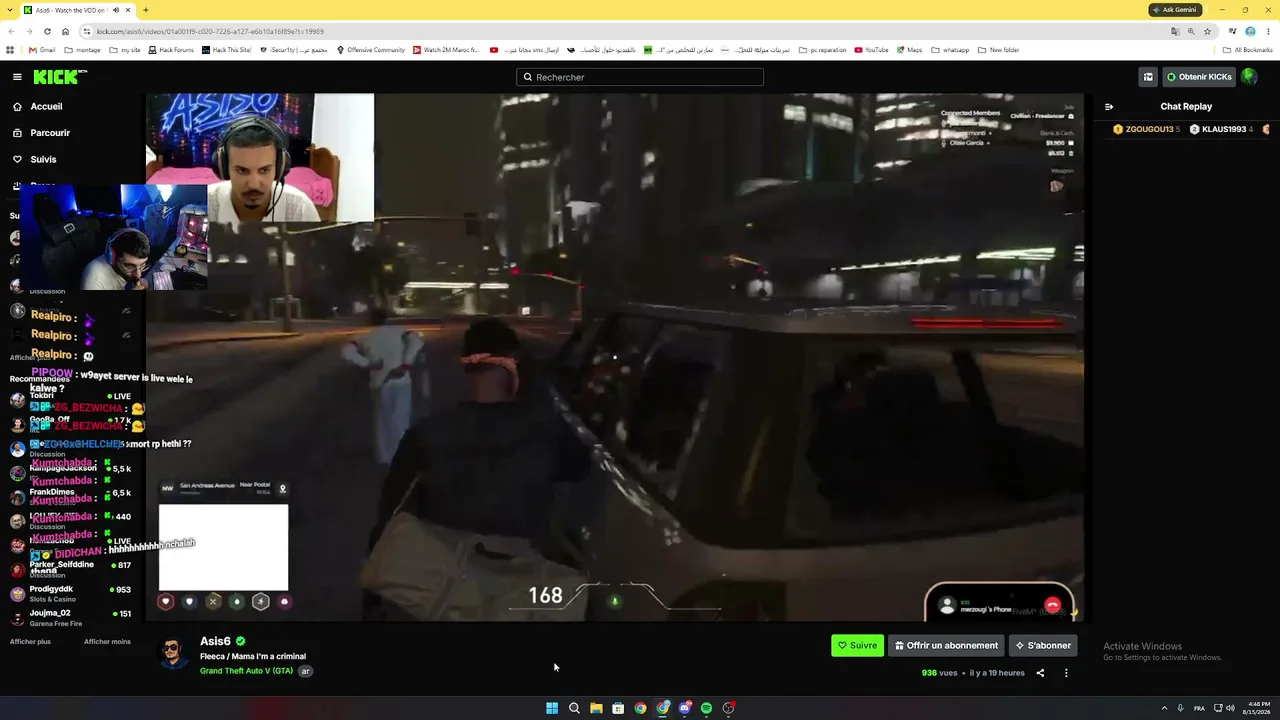The image size is (1280, 720).
Task: Click gifter ZGOUGOU13 in chat leaderboard
Action: tap(1148, 129)
